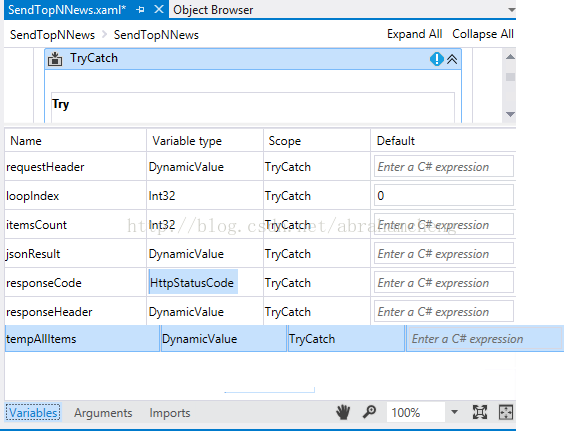The width and height of the screenshot is (564, 431).
Task: Open the Arguments panel tab
Action: [x=103, y=413]
